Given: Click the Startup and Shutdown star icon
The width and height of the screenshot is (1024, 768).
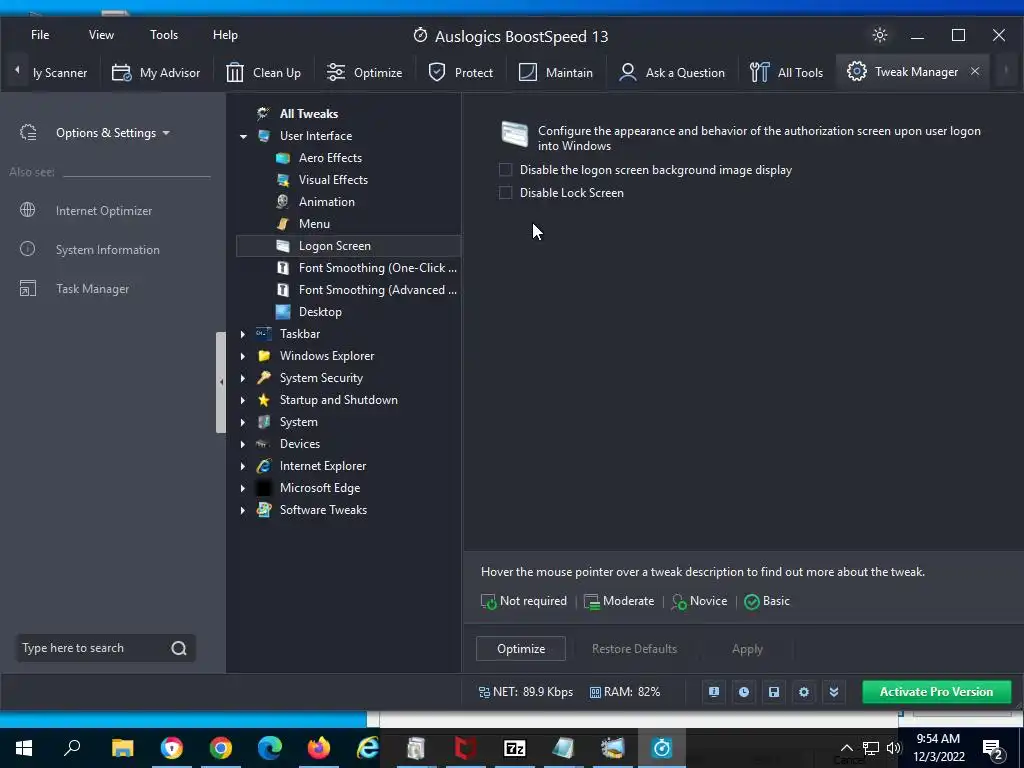Looking at the screenshot, I should [x=264, y=400].
